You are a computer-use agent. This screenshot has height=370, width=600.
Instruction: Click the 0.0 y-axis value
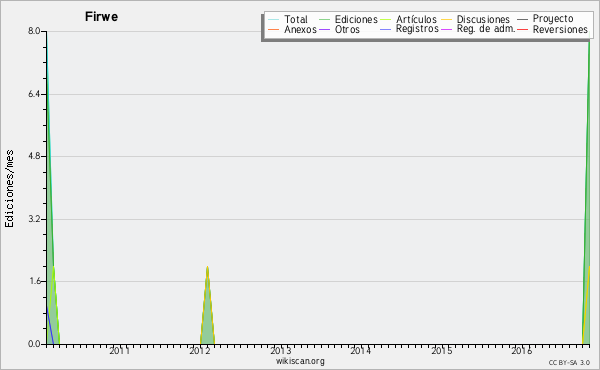pos(34,344)
